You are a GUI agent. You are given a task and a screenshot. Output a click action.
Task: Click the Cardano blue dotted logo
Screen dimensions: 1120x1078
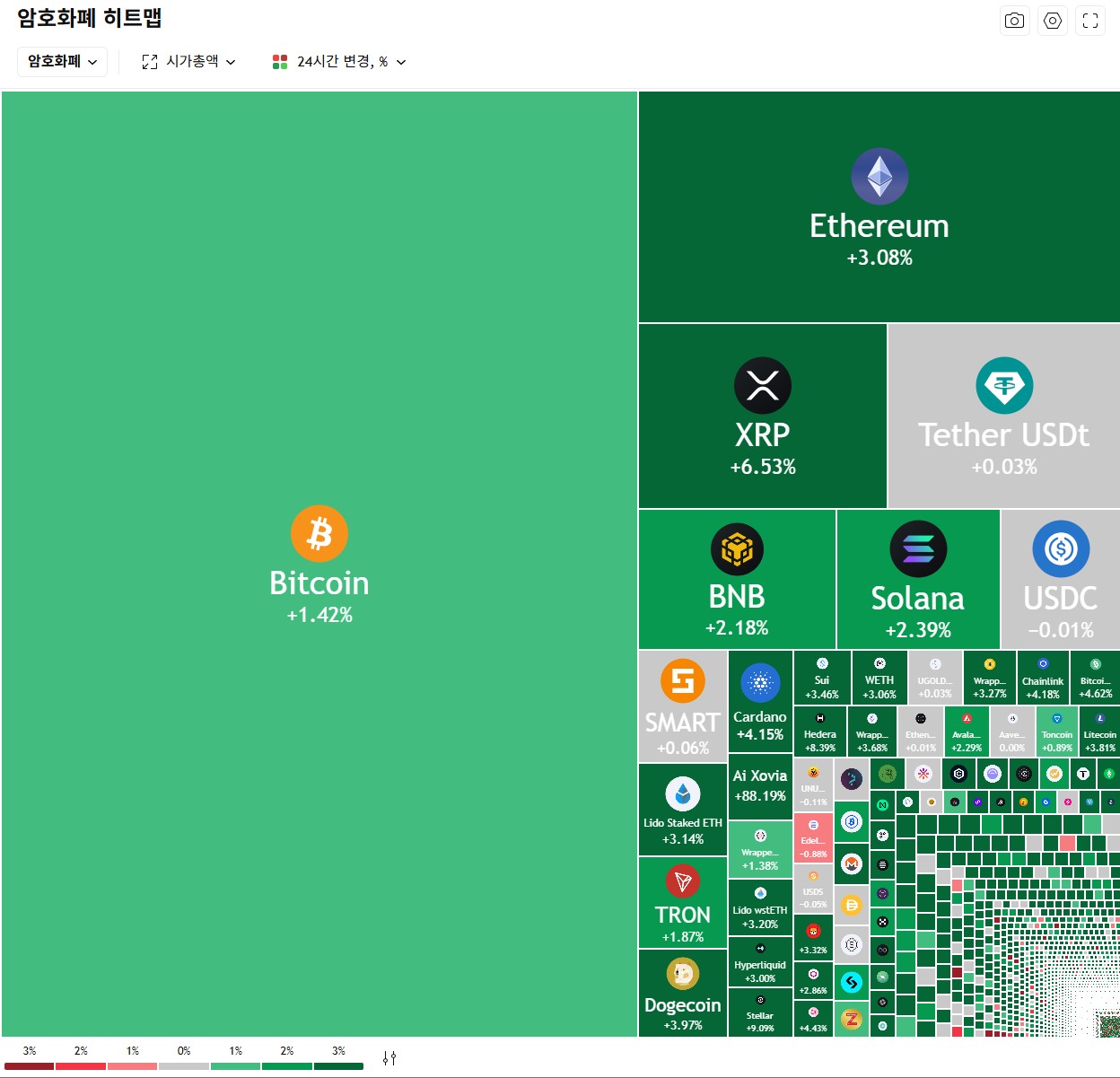point(760,683)
